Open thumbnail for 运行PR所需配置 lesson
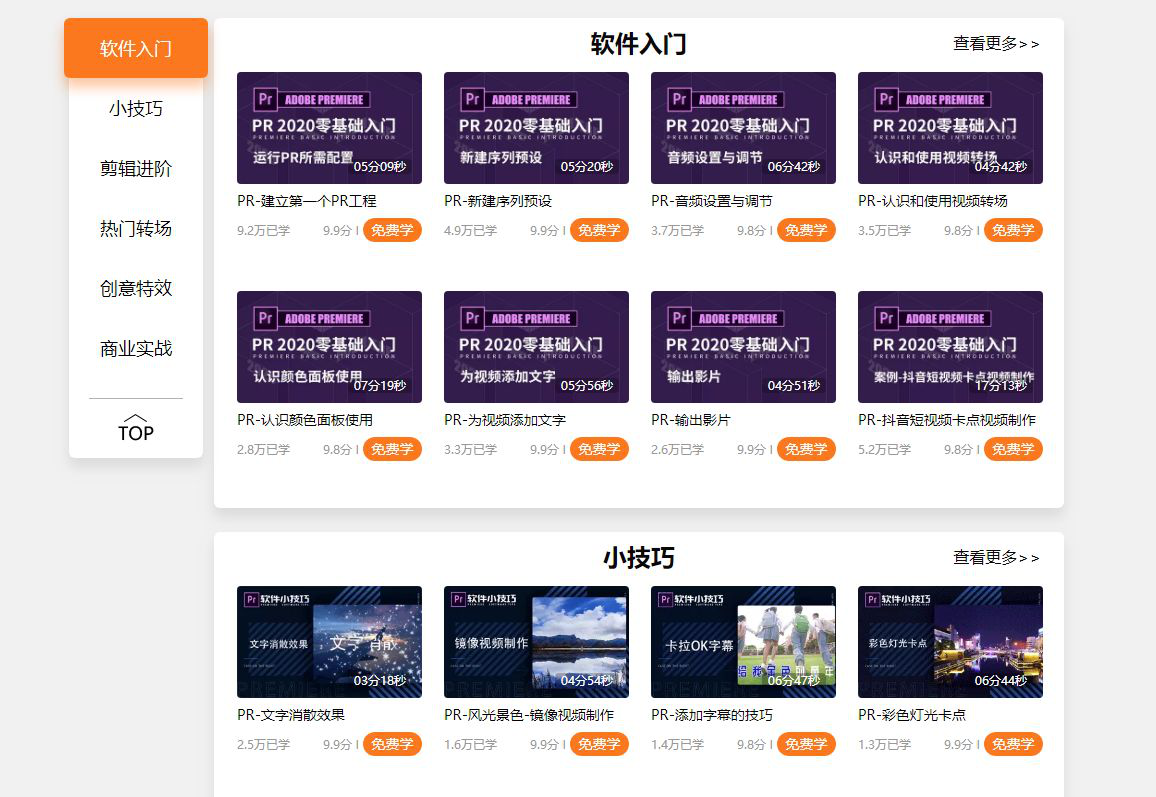The width and height of the screenshot is (1156, 797). tap(330, 128)
